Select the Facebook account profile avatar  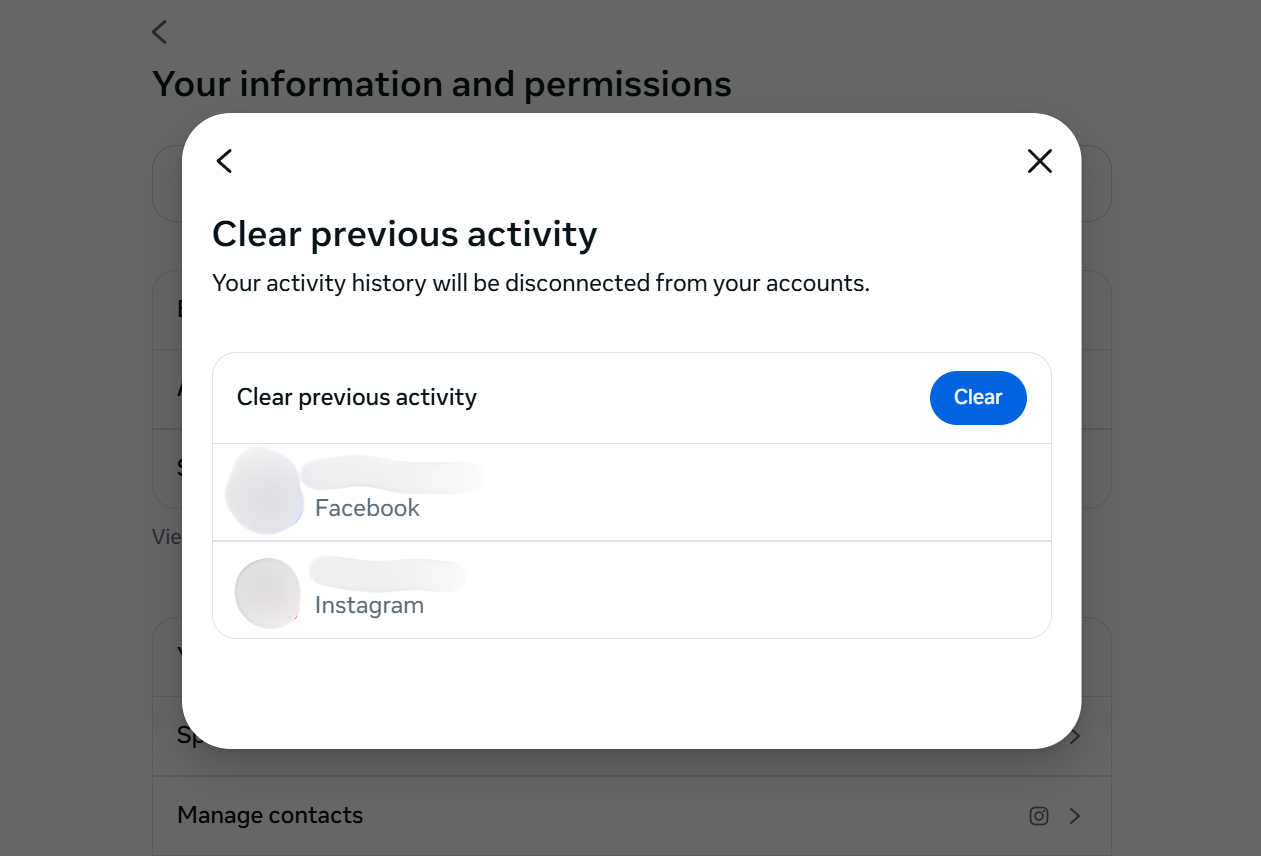pos(265,491)
